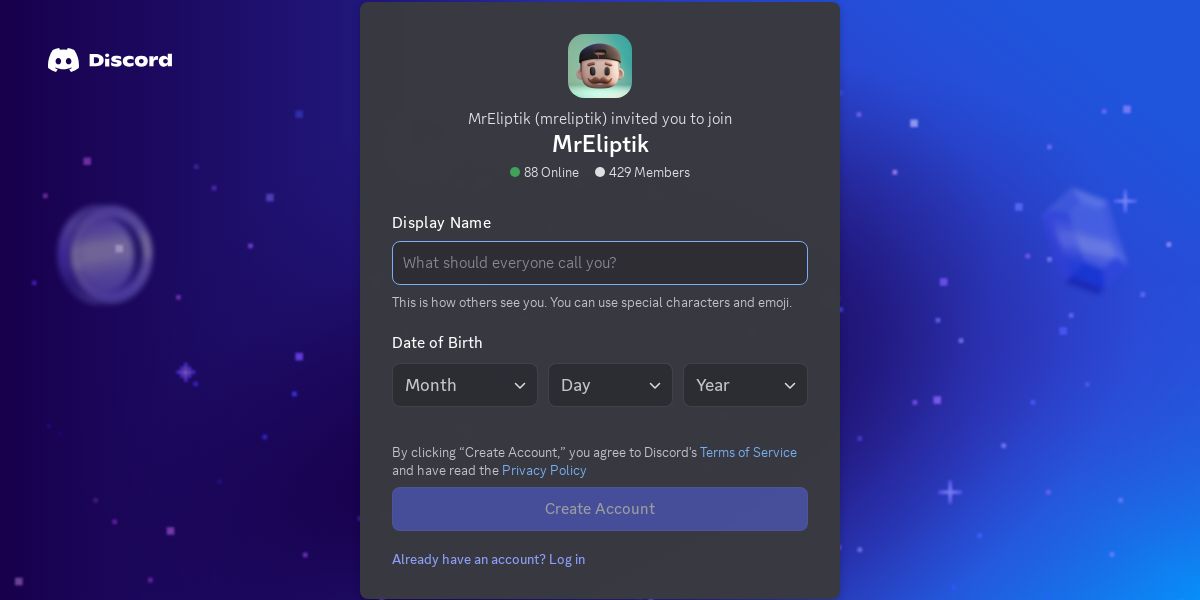This screenshot has width=1200, height=600.
Task: Click the green online status dot
Action: pos(515,172)
